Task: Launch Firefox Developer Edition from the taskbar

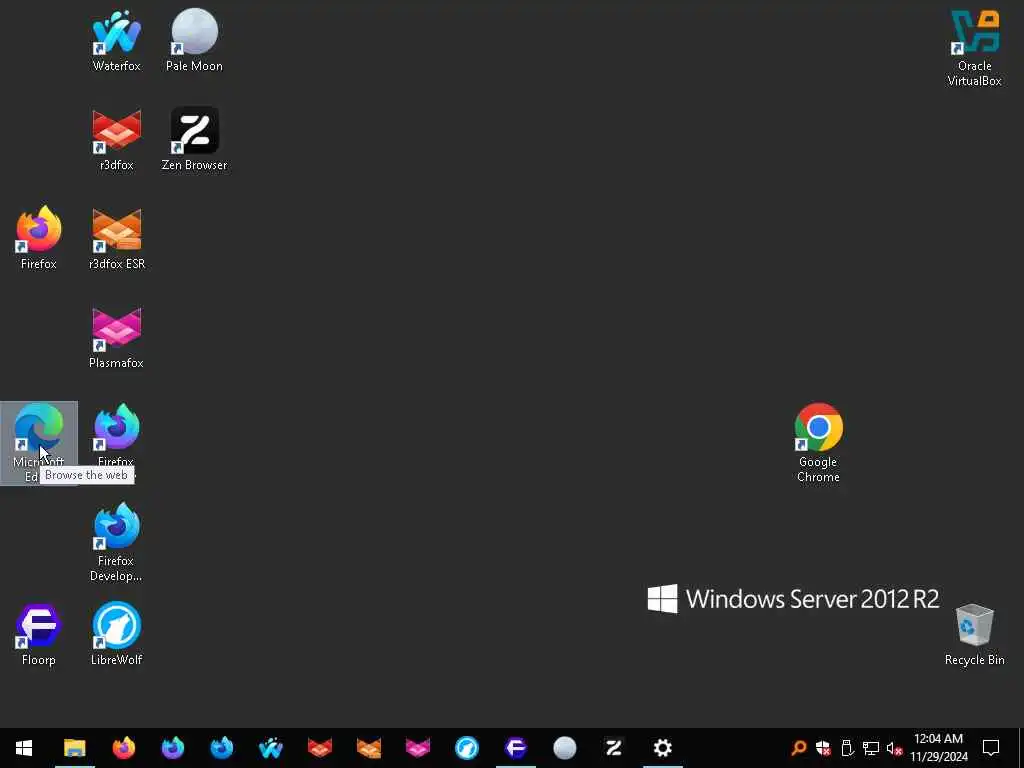Action: 221,748
